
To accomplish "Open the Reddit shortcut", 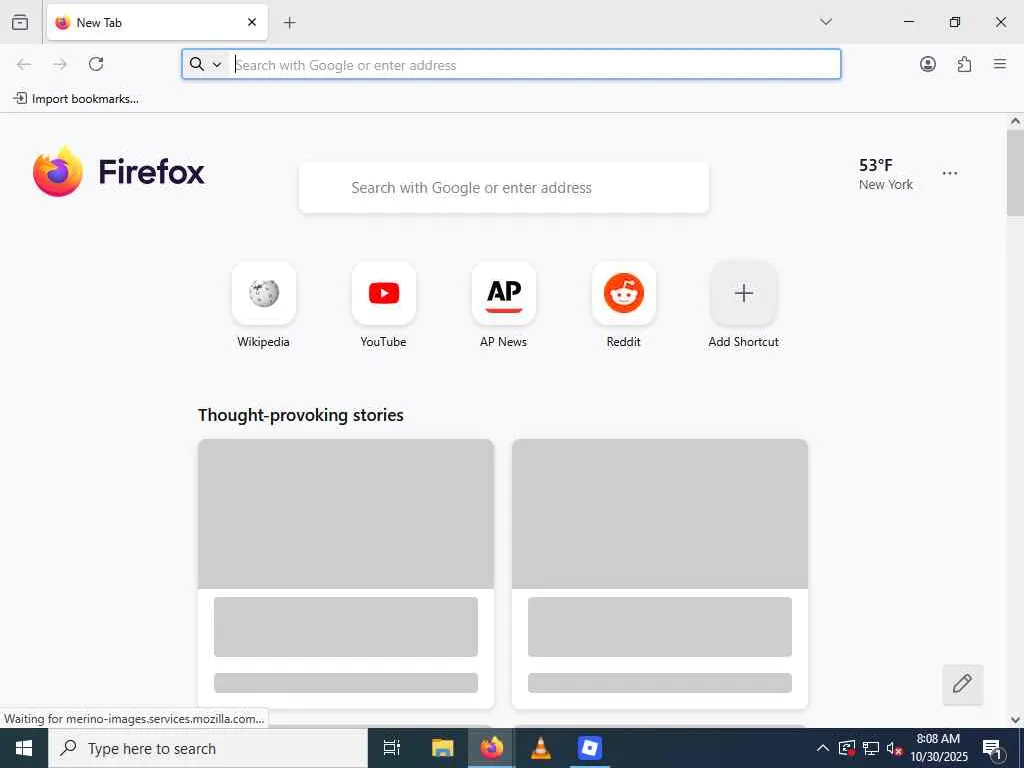I will coord(624,305).
